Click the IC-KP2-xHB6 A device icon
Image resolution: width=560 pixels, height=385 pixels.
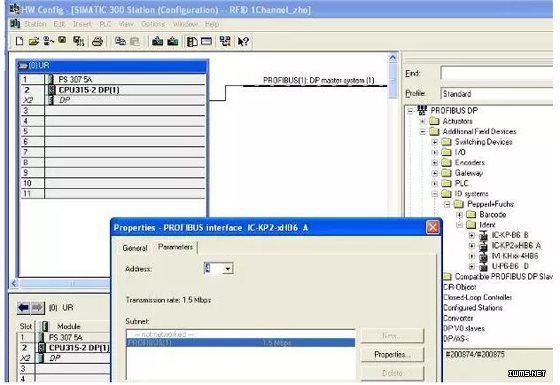[484, 246]
